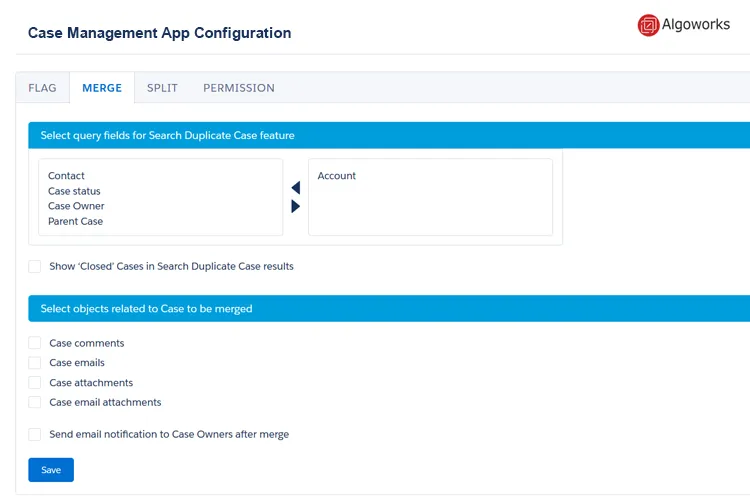The width and height of the screenshot is (750, 500).
Task: Select Case Owner in the fields list
Action: coord(76,206)
